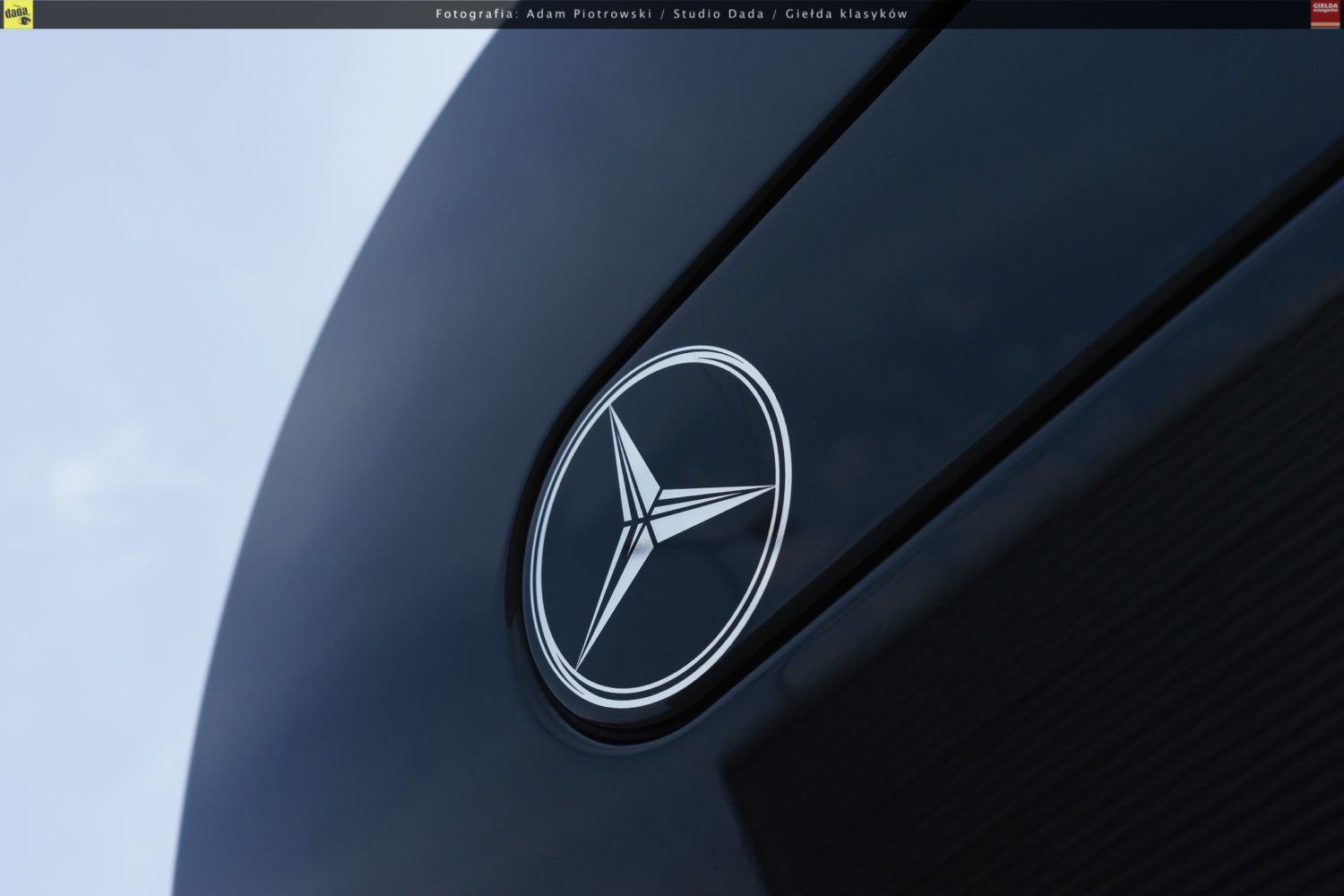Click the 'Studio Dada' text in header
The height and width of the screenshot is (896, 1344).
(x=719, y=14)
